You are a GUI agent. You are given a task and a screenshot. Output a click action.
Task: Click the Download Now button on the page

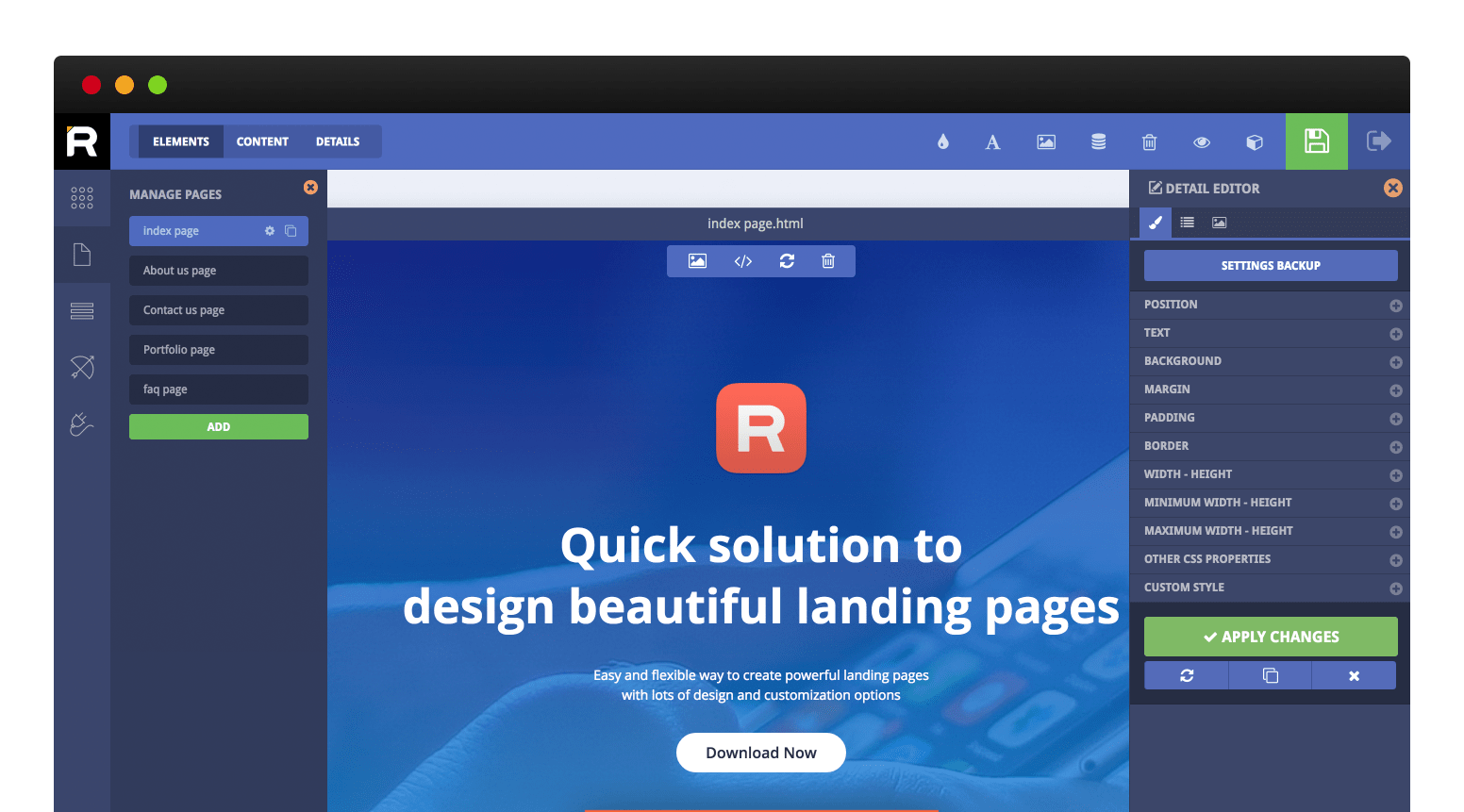point(760,753)
